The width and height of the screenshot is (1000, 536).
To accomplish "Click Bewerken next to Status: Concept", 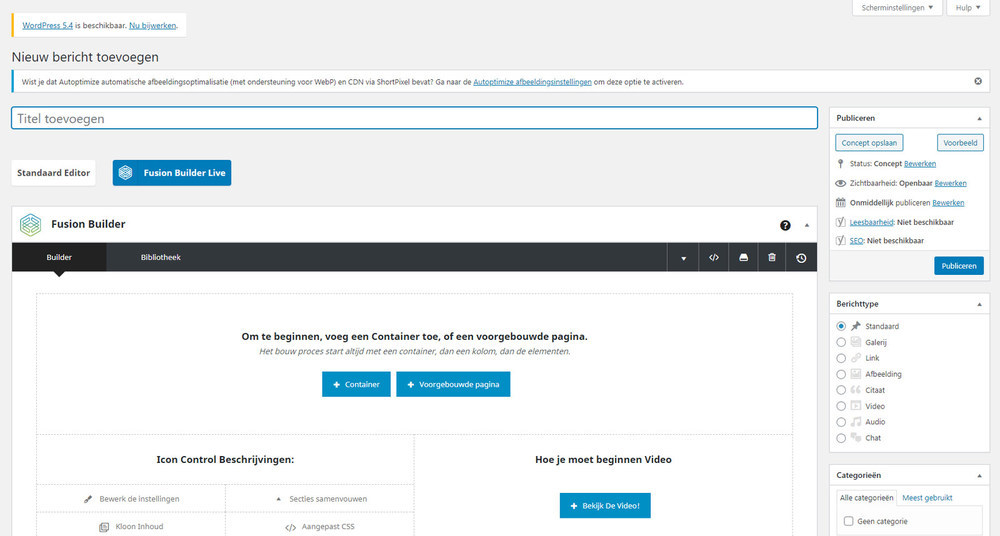I will (x=920, y=164).
